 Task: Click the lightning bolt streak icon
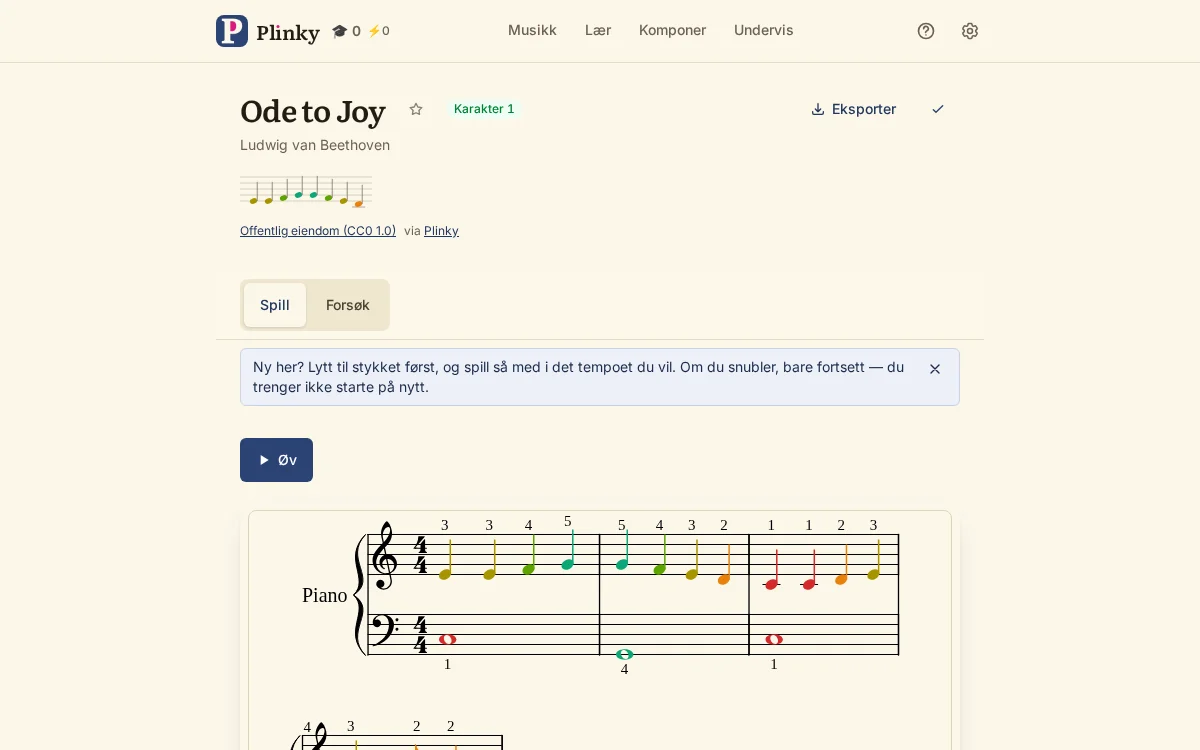374,31
